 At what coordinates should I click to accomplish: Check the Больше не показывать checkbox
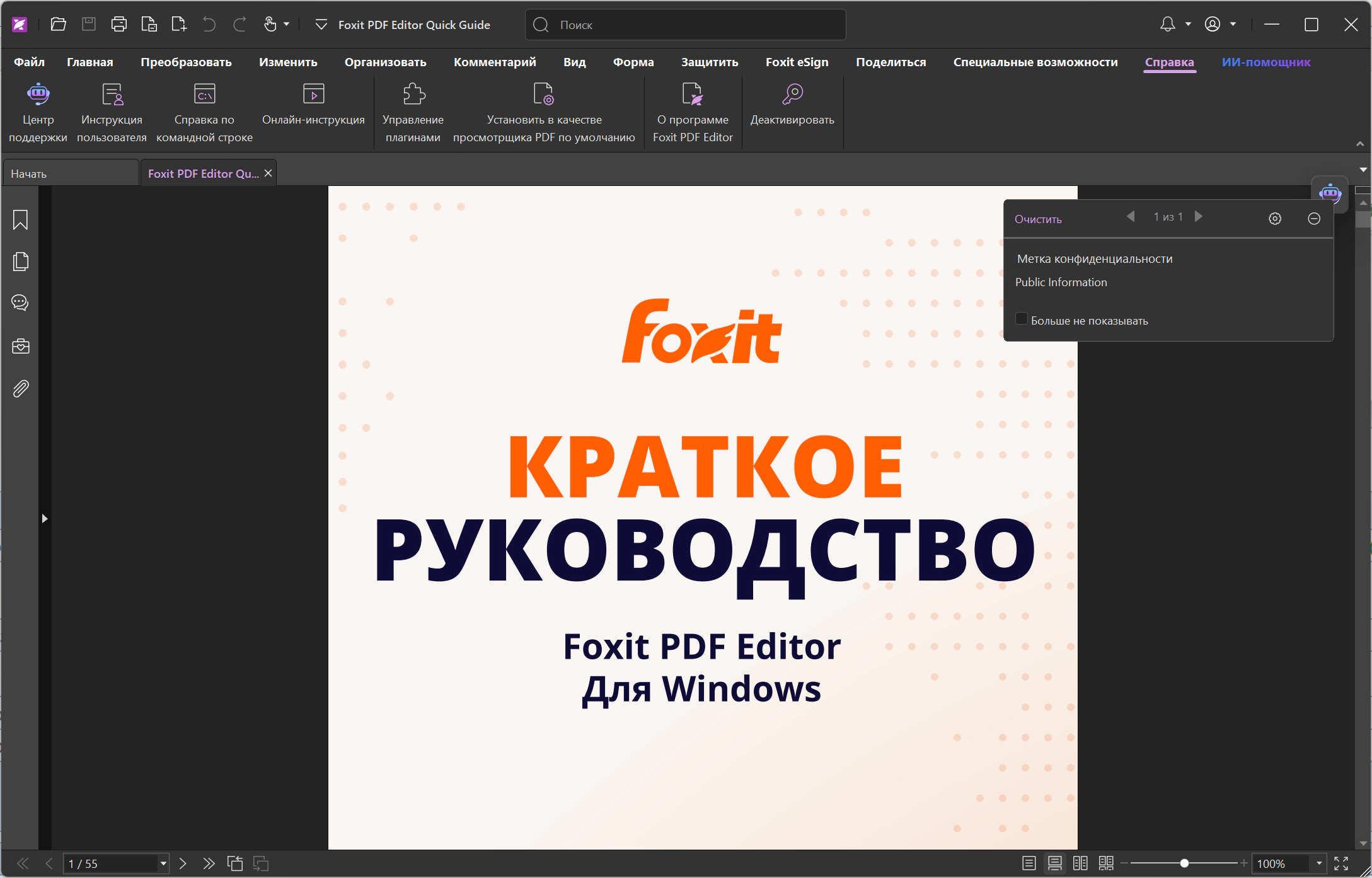click(1022, 319)
